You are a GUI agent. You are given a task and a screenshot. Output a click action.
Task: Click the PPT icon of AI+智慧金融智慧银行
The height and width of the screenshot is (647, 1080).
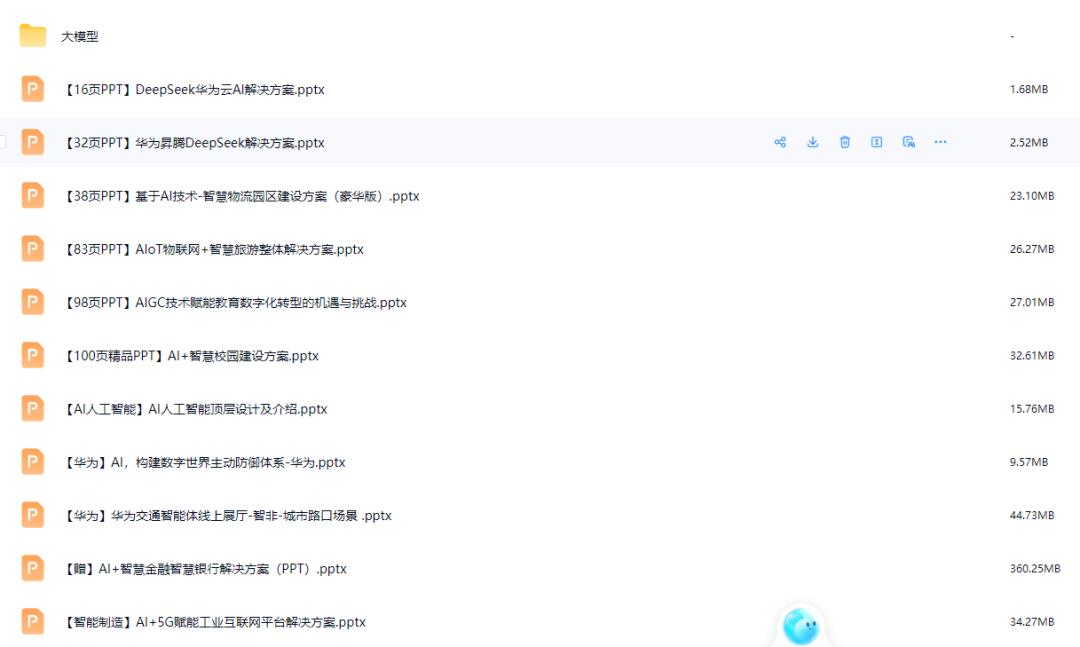click(x=32, y=568)
